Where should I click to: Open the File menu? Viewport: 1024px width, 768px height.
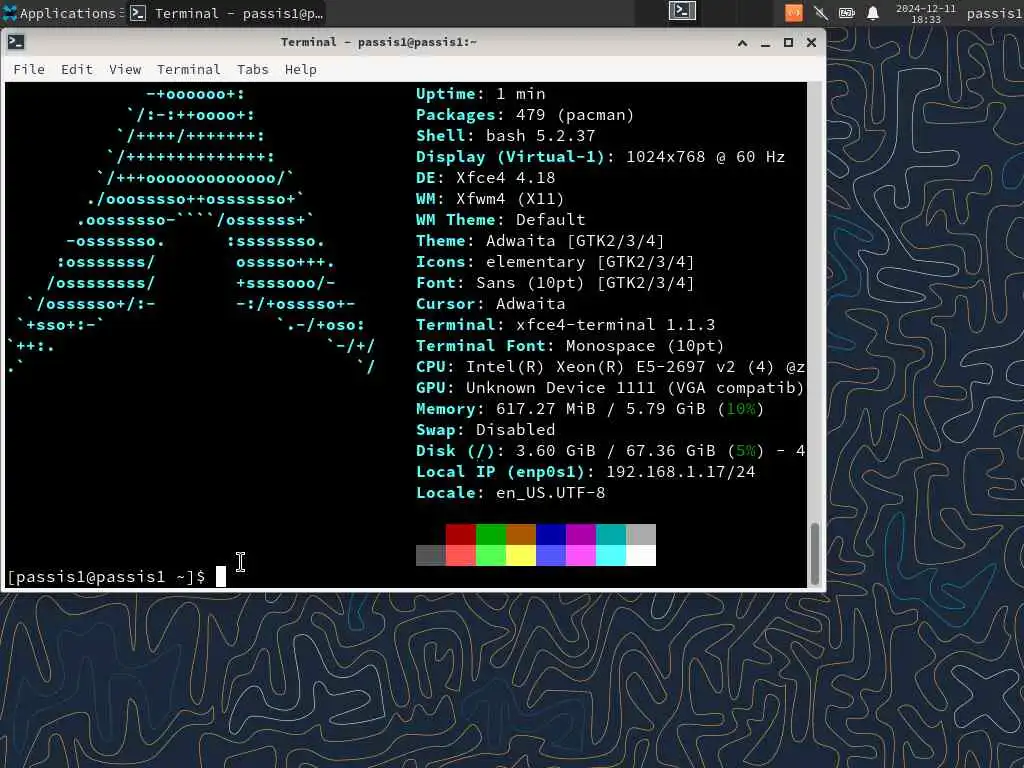pos(29,69)
